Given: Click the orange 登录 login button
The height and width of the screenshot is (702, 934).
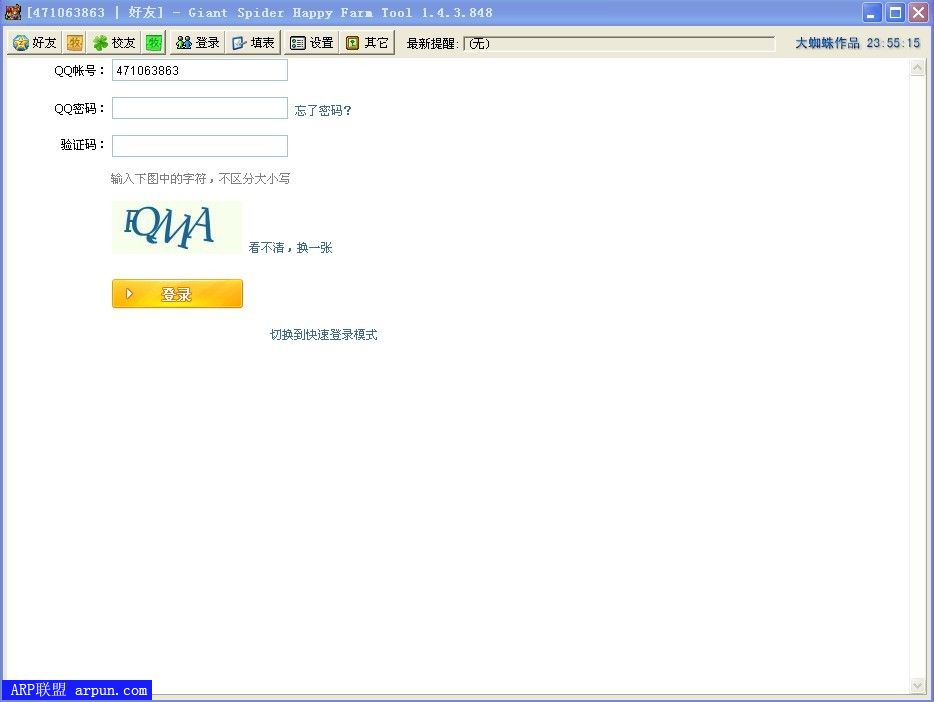Looking at the screenshot, I should point(178,294).
